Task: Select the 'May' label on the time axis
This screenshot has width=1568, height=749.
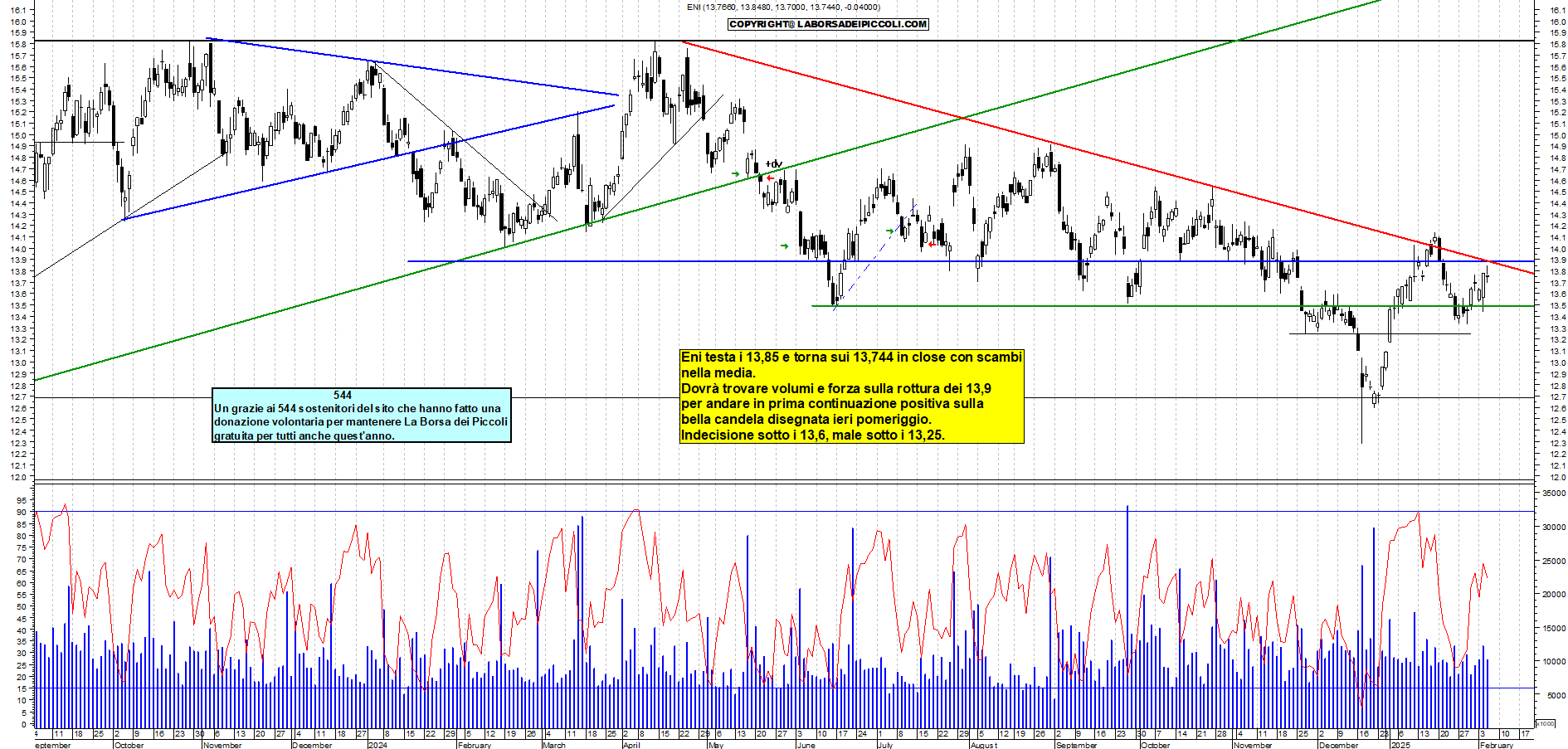Action: pos(716,745)
